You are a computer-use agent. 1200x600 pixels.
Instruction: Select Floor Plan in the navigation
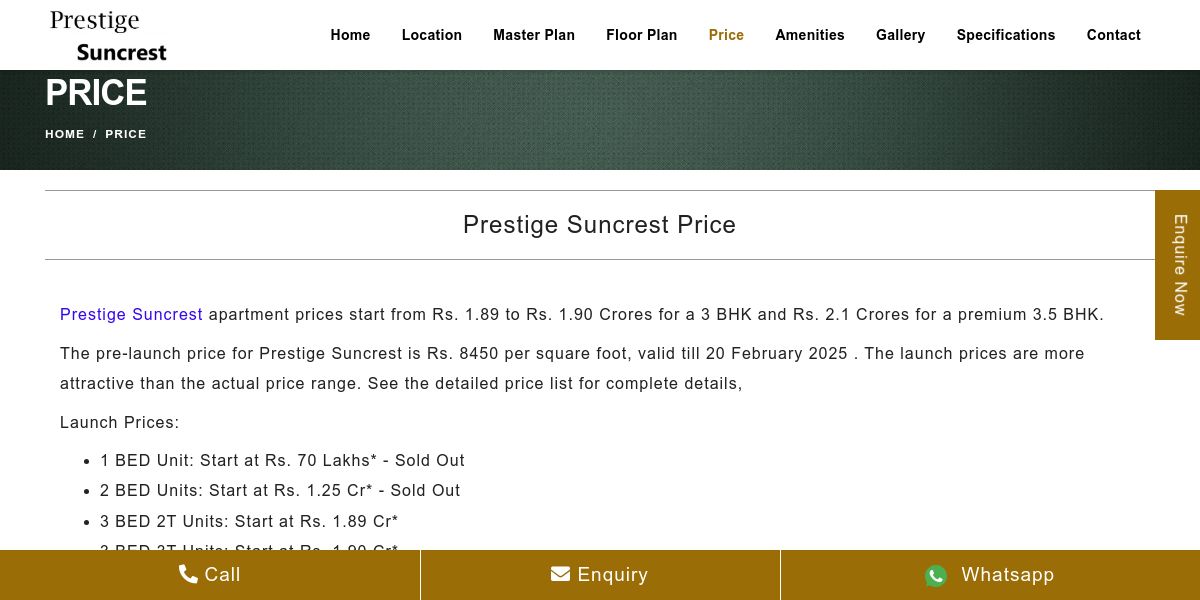pyautogui.click(x=642, y=35)
